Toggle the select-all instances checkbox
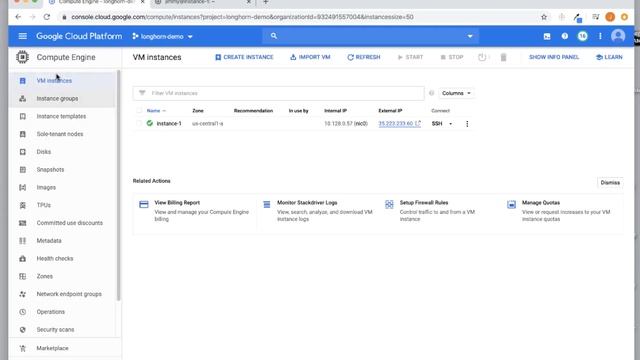Image resolution: width=640 pixels, height=360 pixels. pos(139,111)
